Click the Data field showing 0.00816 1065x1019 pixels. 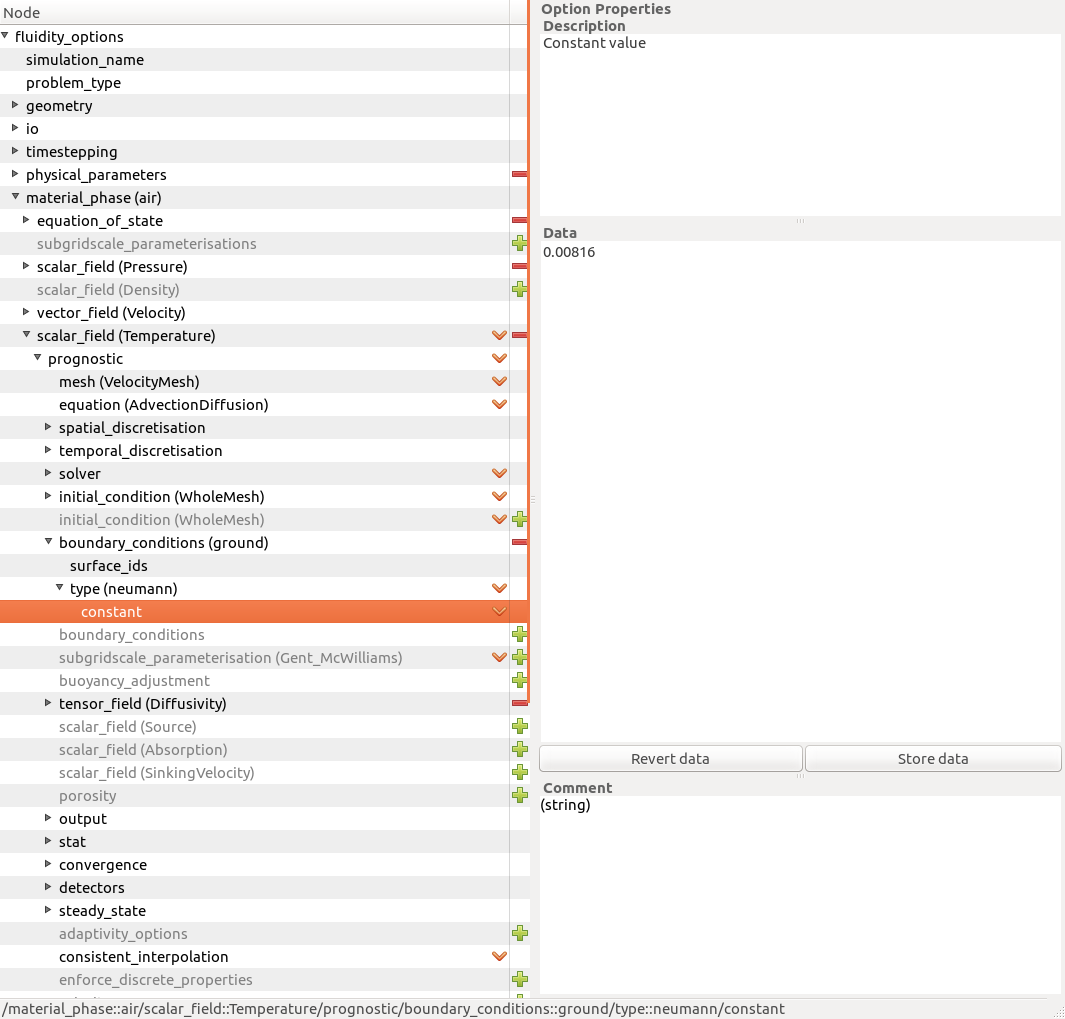point(800,491)
